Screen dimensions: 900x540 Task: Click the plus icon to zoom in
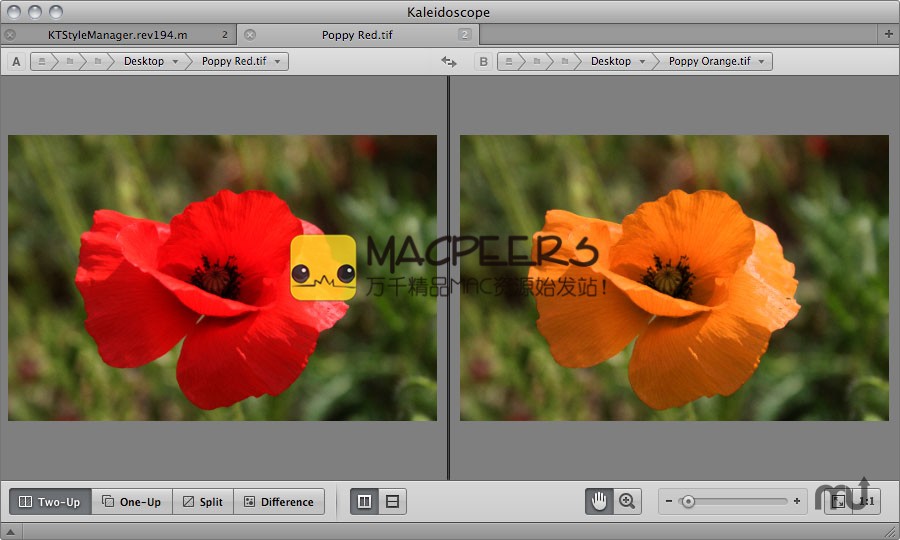(x=797, y=502)
